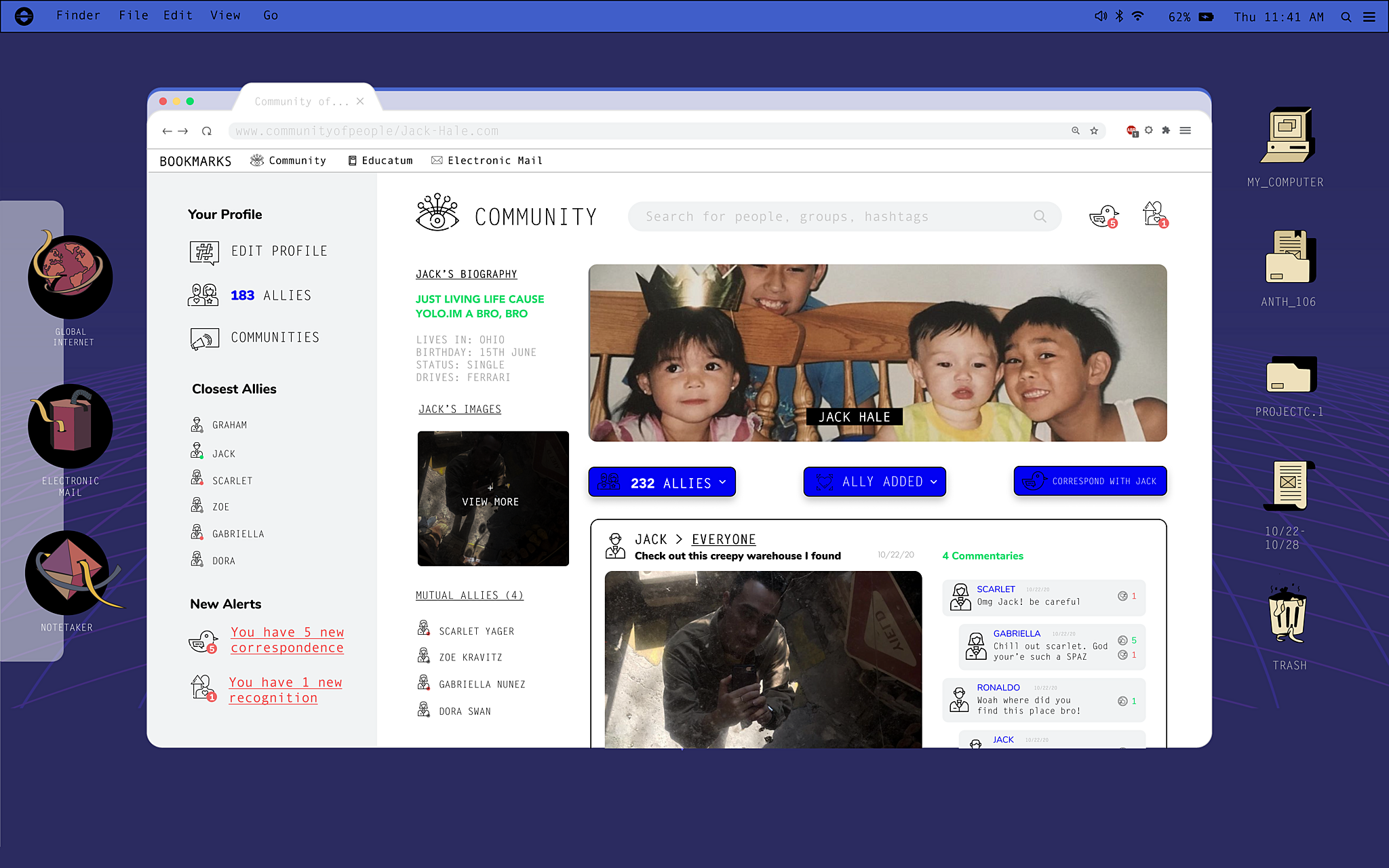Screen dimensions: 1389x868
Task: Click the green 5 reaction on Gabriella's comment
Action: coord(1127,640)
